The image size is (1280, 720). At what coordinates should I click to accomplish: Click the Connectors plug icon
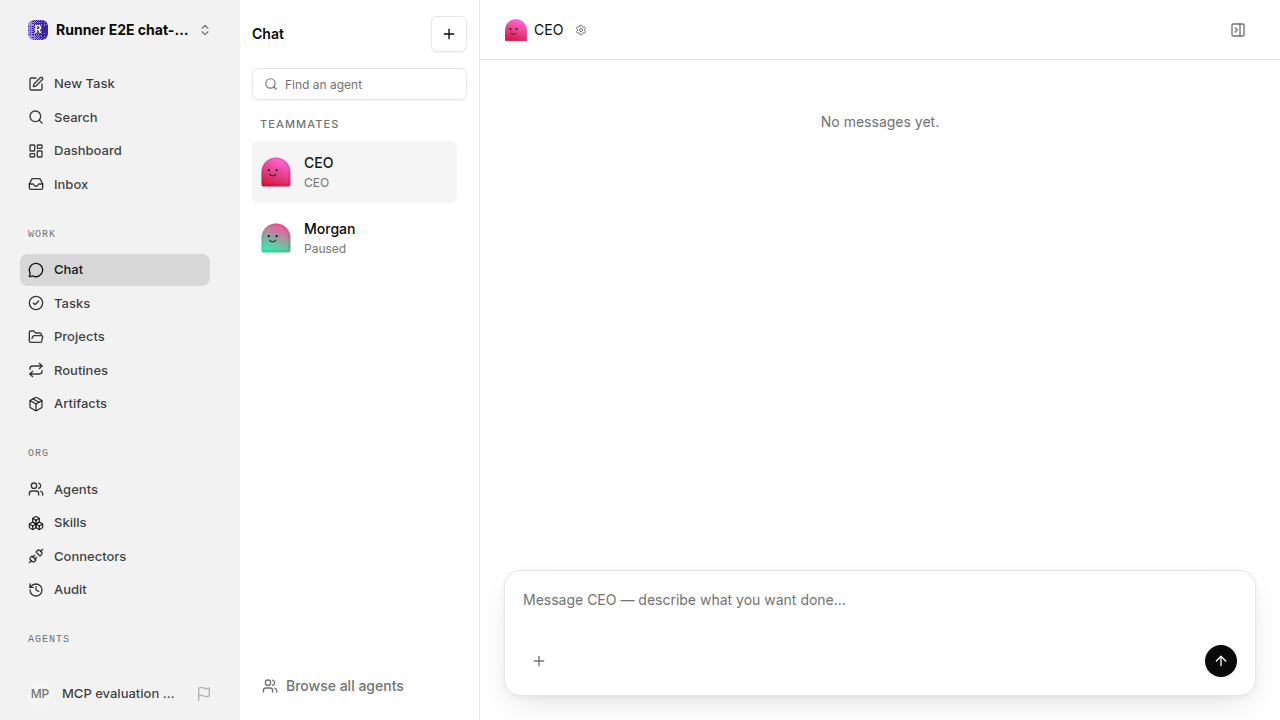click(x=36, y=557)
